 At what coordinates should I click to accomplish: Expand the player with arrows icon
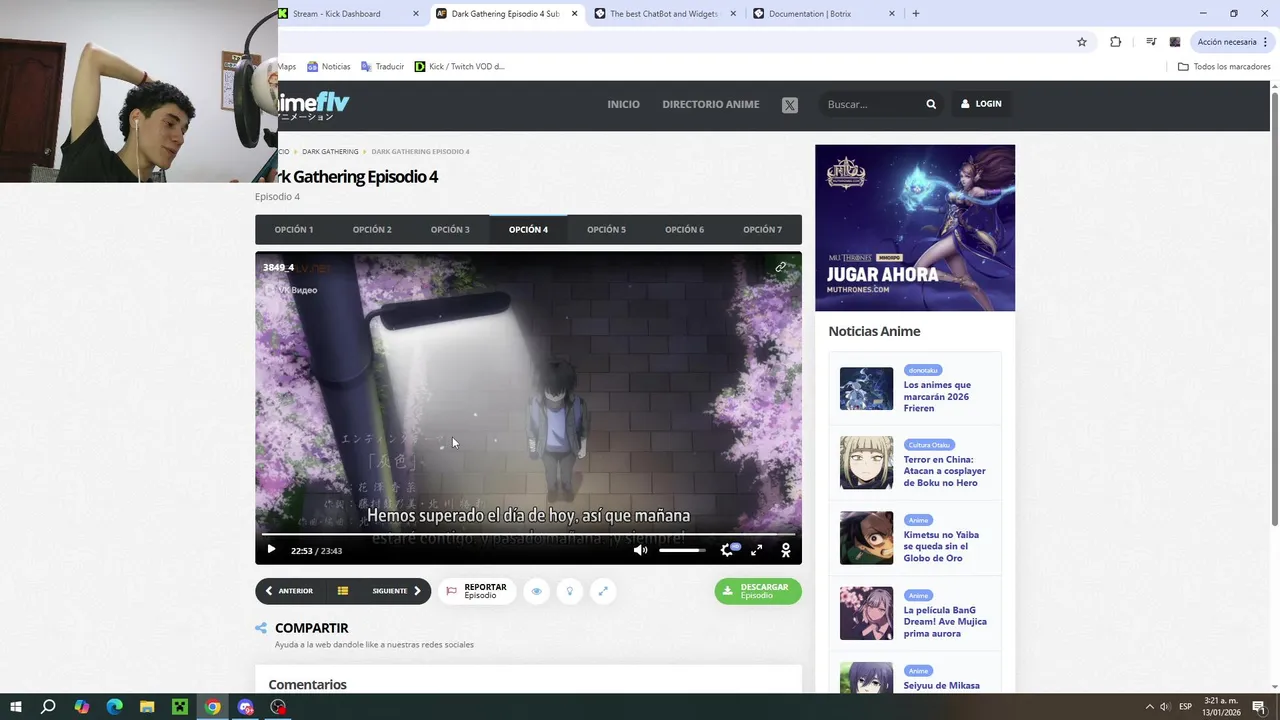click(x=603, y=591)
